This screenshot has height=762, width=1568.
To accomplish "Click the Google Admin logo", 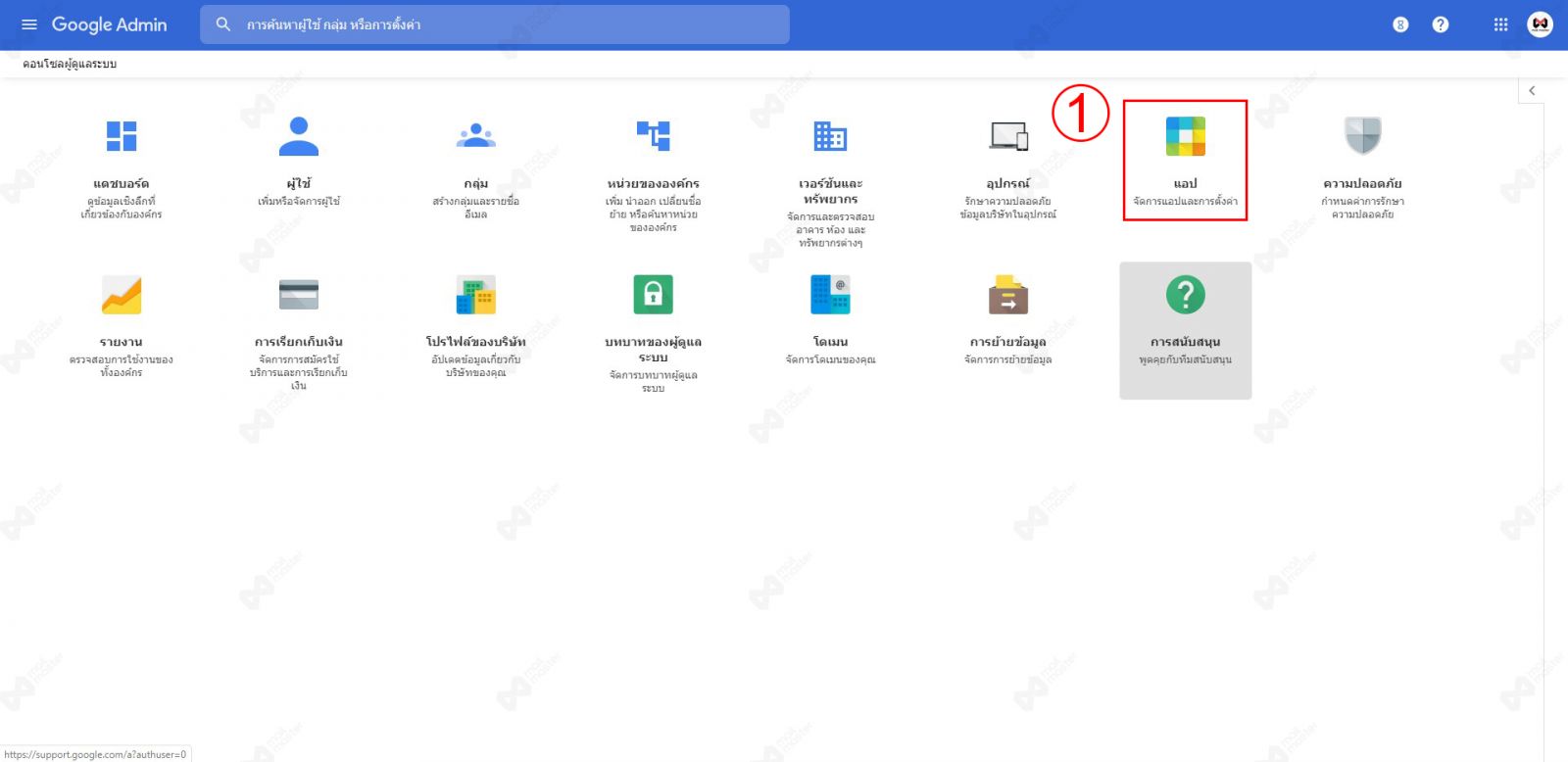I will [x=109, y=24].
